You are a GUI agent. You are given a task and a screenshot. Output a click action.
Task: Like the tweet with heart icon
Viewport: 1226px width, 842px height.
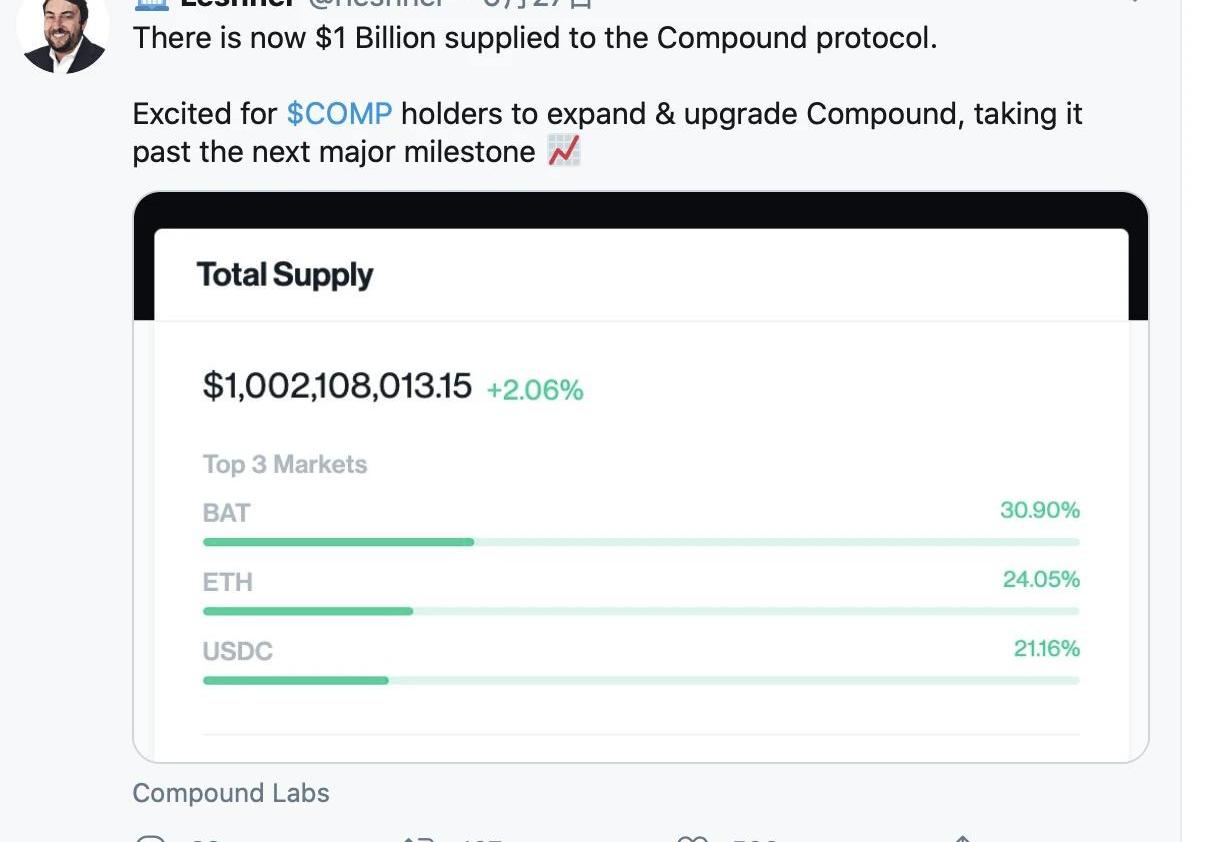click(692, 838)
